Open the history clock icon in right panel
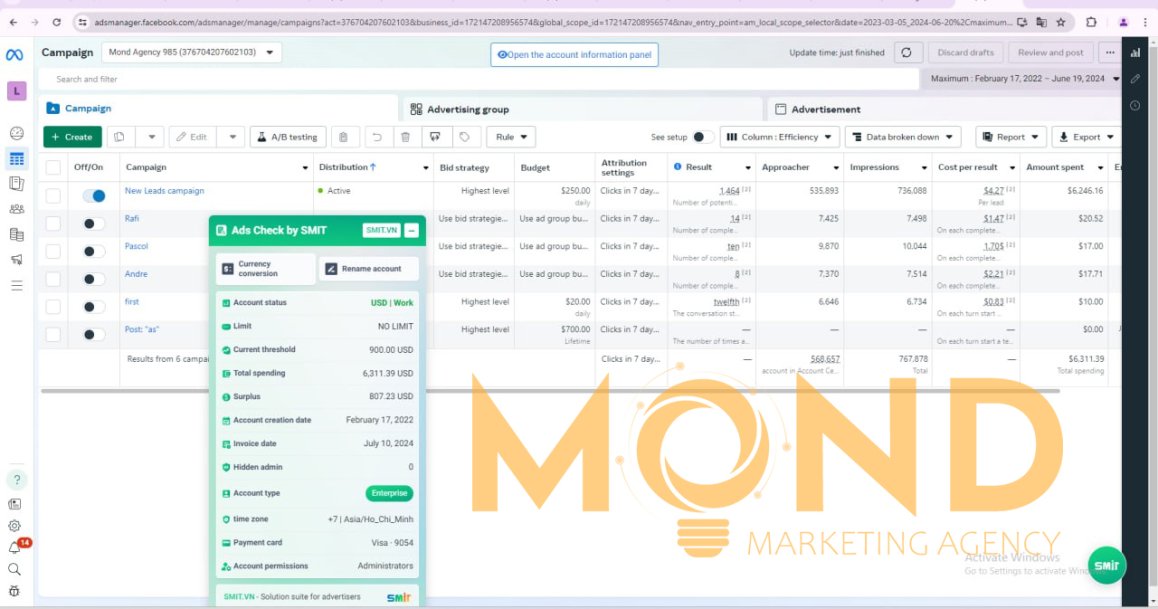This screenshot has height=609, width=1158. (x=1135, y=106)
